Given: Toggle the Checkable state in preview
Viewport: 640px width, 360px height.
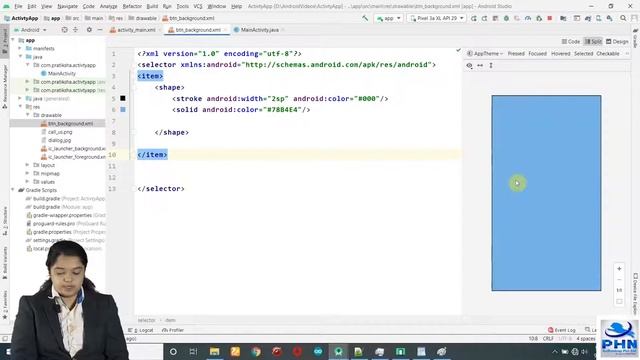Looking at the screenshot, I should [x=608, y=53].
